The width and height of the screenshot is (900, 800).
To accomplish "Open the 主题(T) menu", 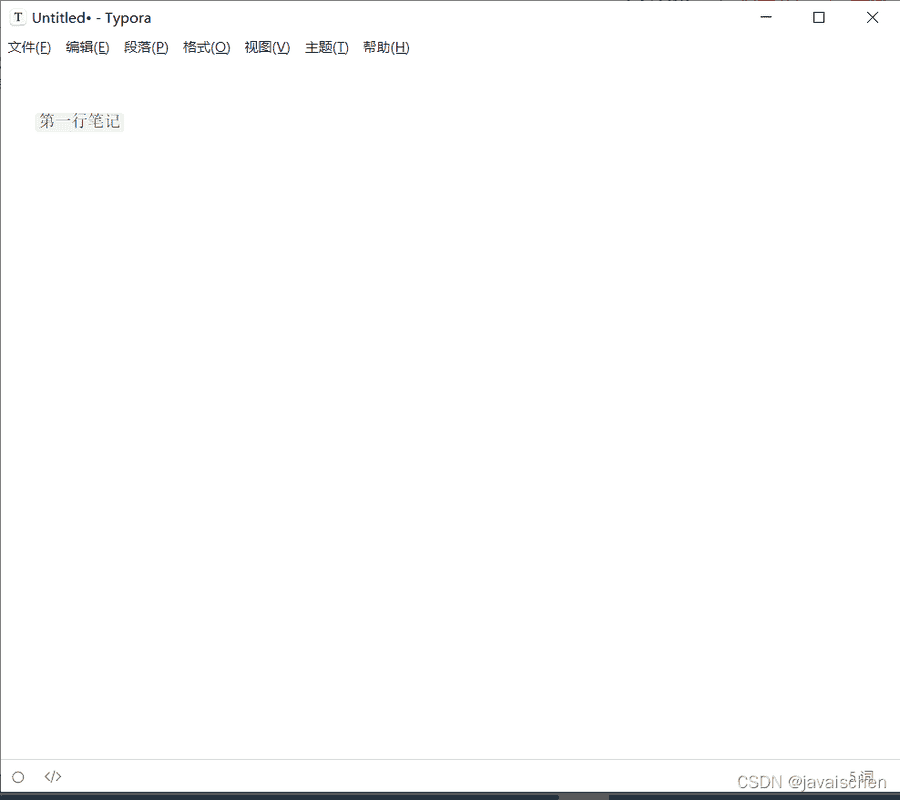I will point(327,48).
